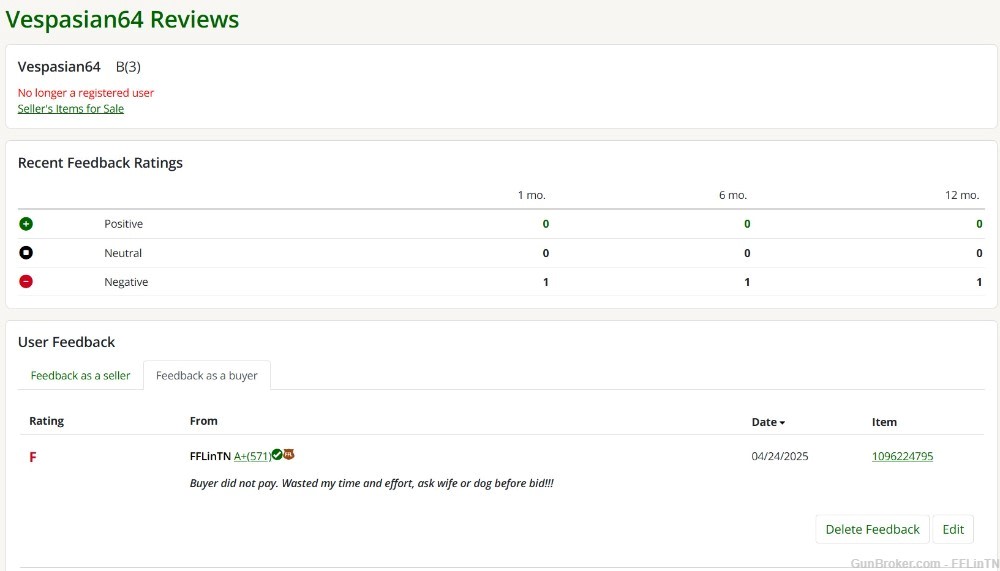The width and height of the screenshot is (1000, 571).
Task: Click the From column header
Action: click(203, 421)
